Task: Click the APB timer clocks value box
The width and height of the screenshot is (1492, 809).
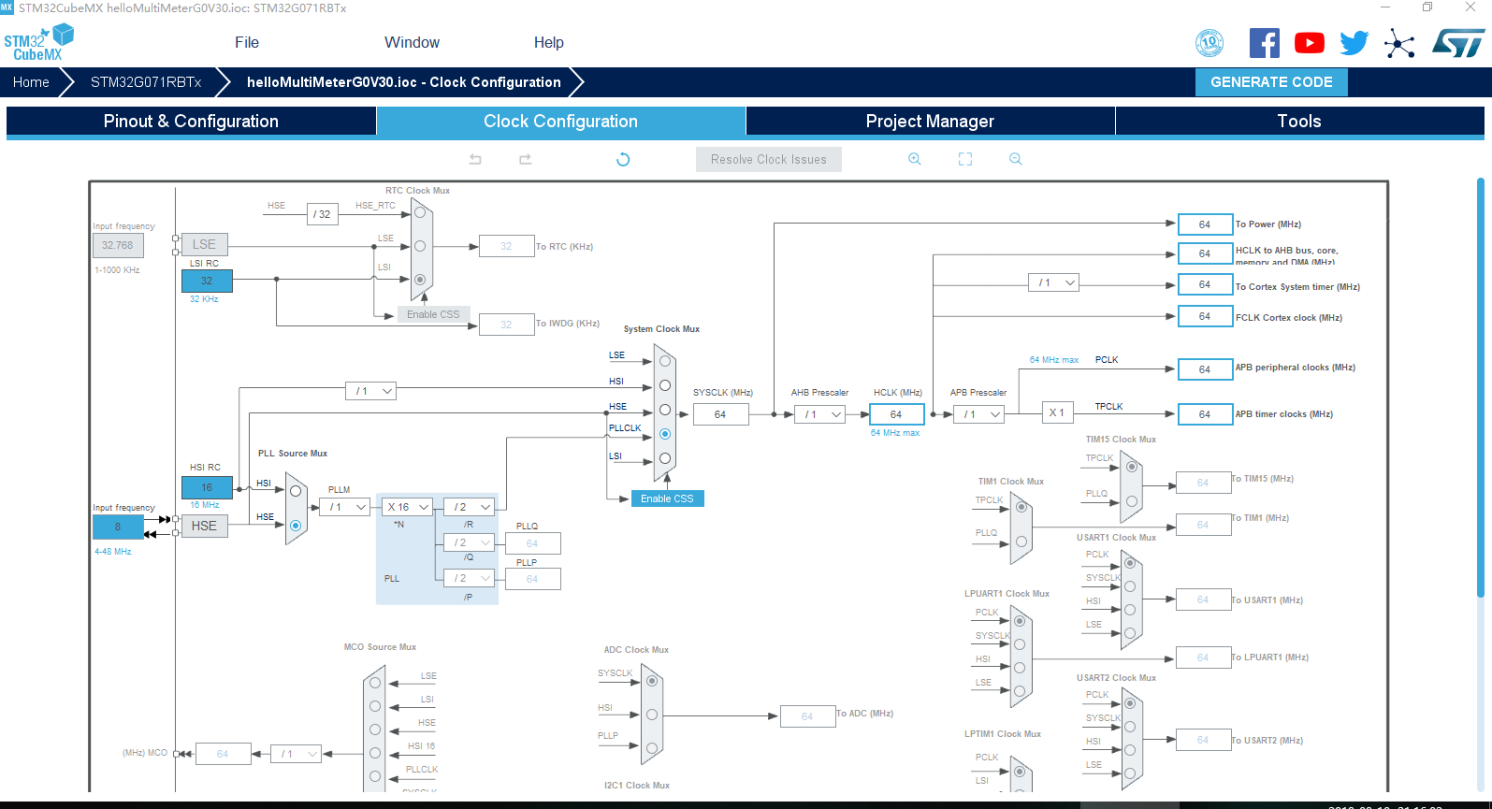Action: 1204,414
